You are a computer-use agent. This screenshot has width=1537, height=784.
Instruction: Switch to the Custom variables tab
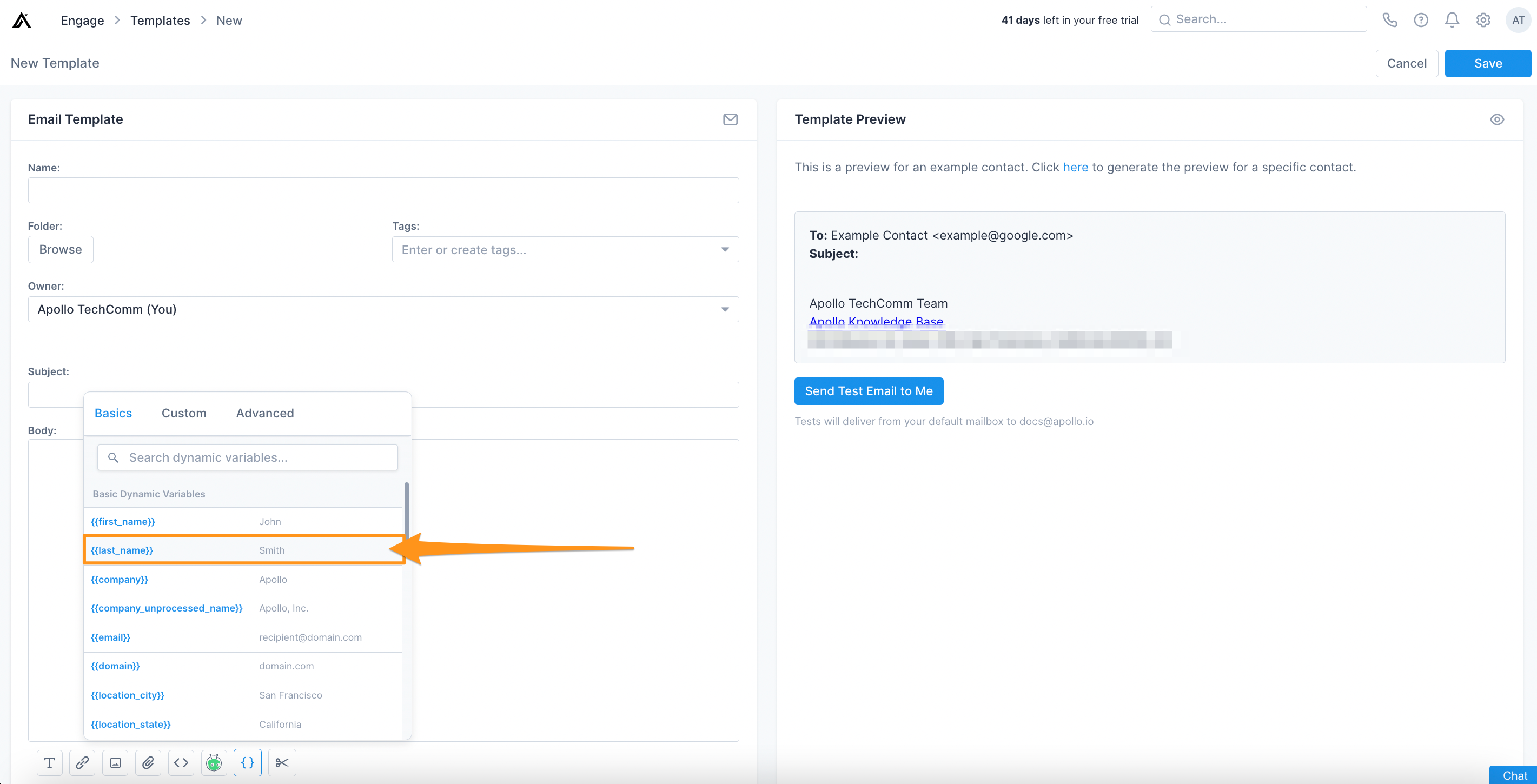[x=184, y=413]
